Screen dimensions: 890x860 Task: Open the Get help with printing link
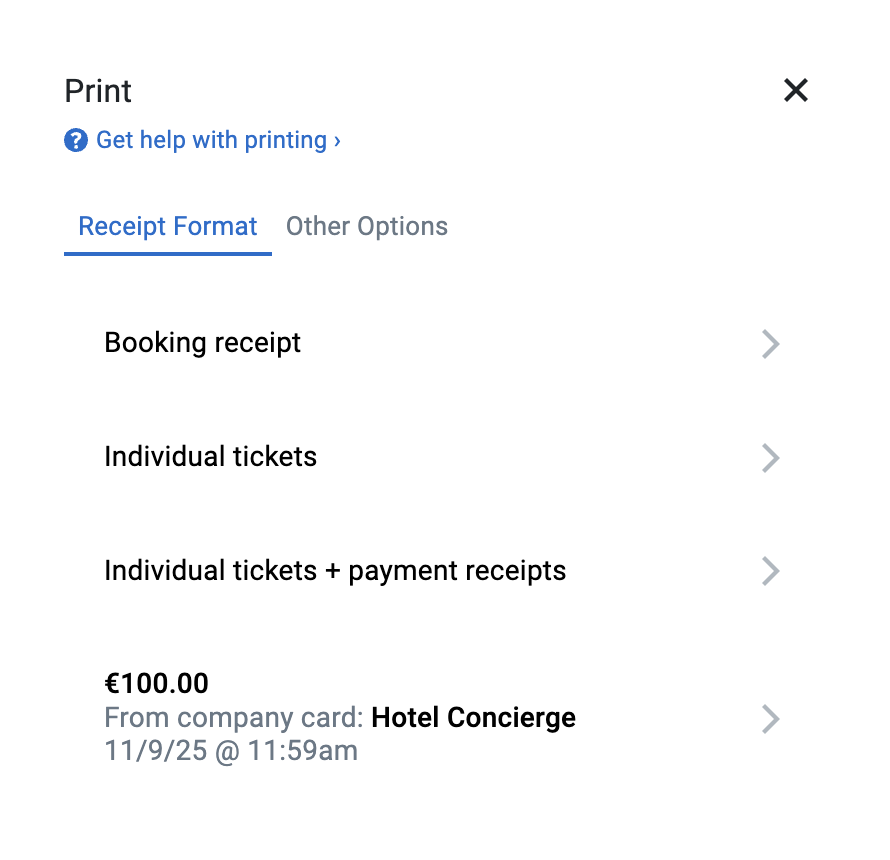click(211, 141)
